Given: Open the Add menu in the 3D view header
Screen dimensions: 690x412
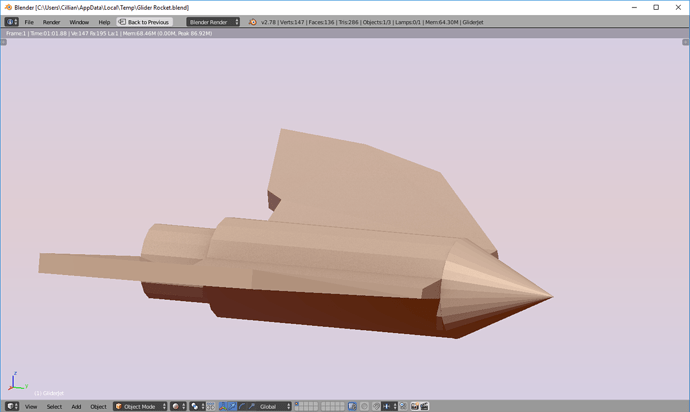Looking at the screenshot, I should point(76,406).
